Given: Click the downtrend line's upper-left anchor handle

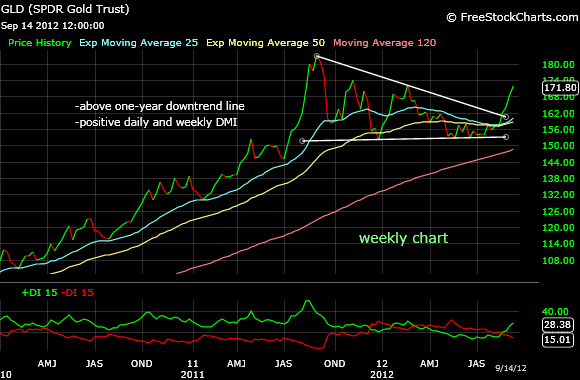Looking at the screenshot, I should click(317, 56).
